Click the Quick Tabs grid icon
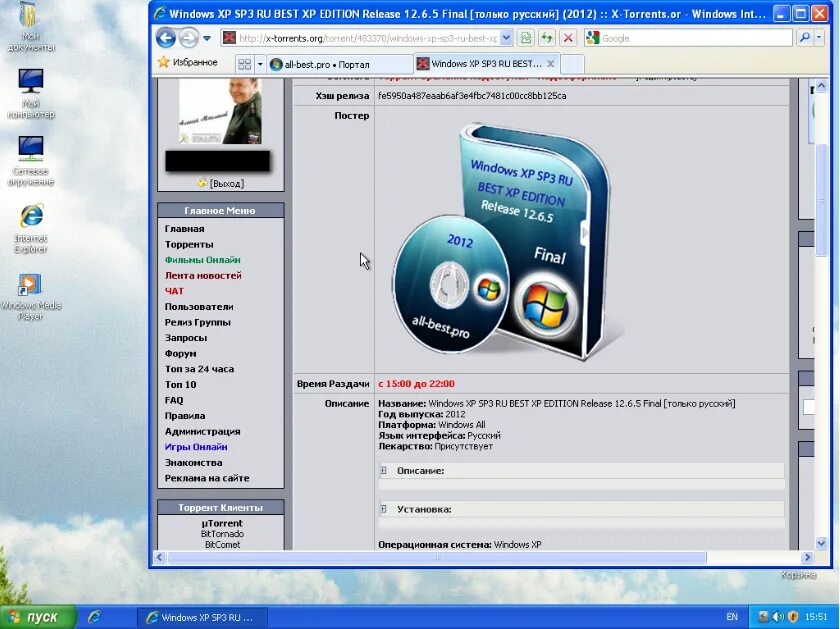The height and width of the screenshot is (629, 840). pos(243,61)
